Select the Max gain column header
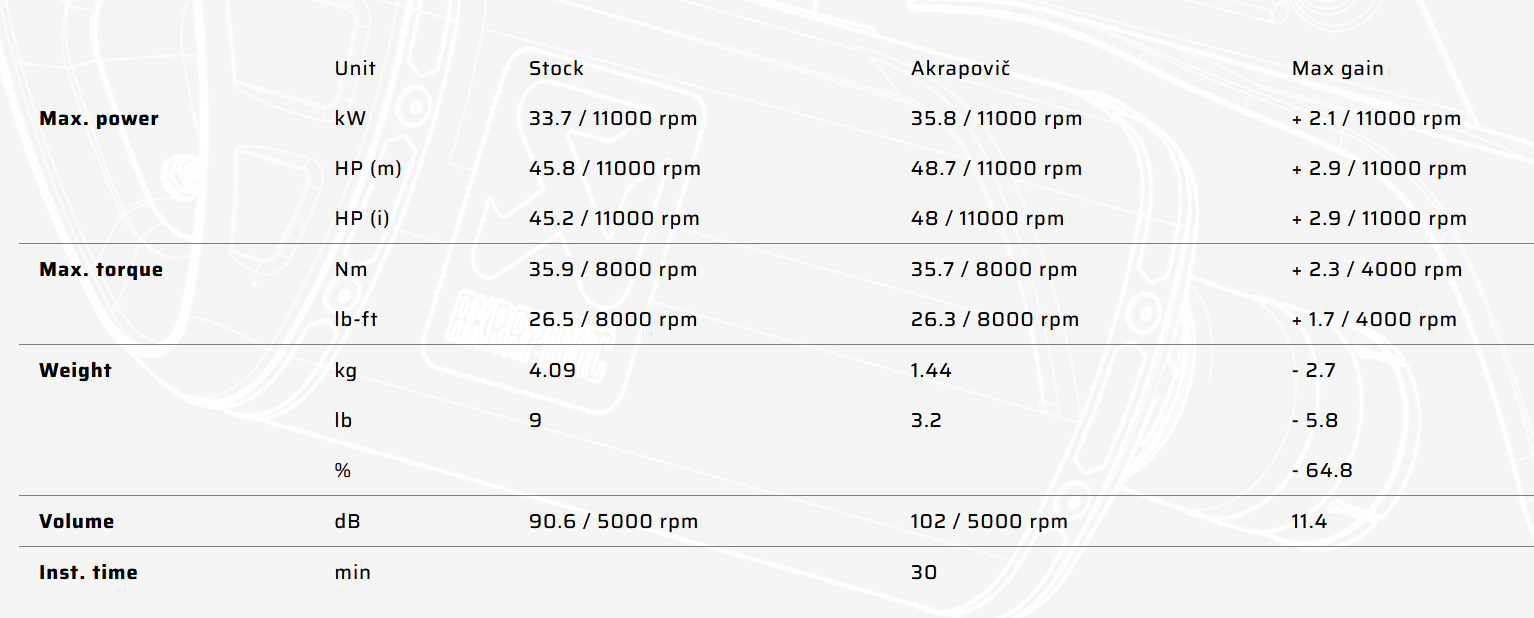The image size is (1534, 618). (x=1338, y=69)
